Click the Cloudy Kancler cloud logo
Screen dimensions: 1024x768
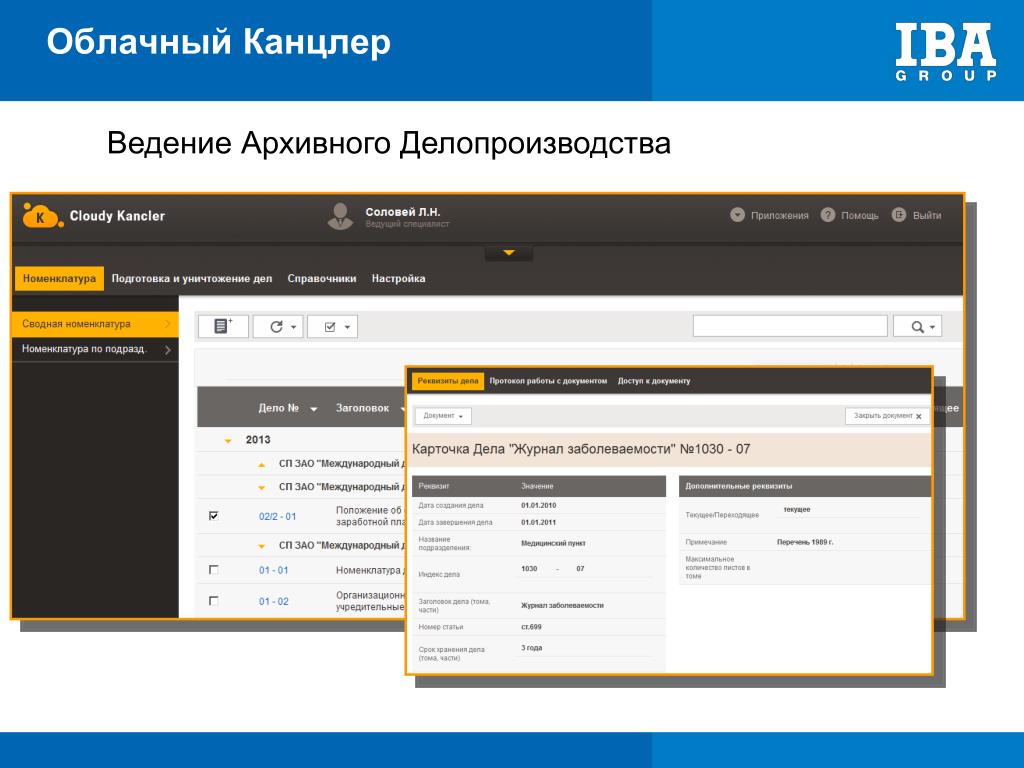click(43, 216)
